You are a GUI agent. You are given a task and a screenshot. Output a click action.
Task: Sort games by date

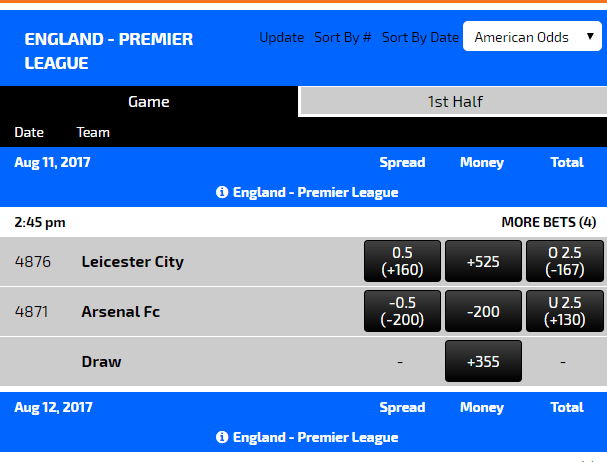pyautogui.click(x=420, y=37)
